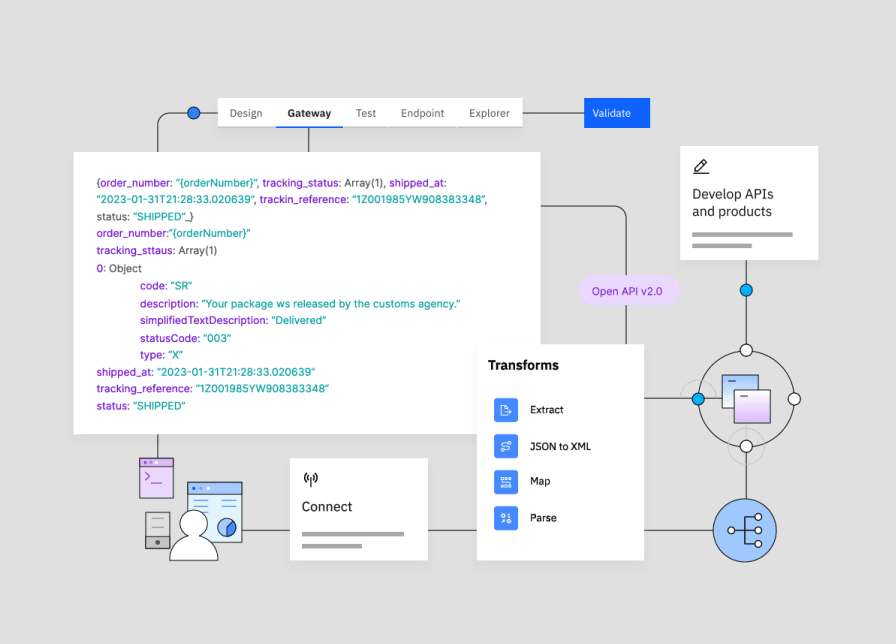
Task: Click the Develop APIs and products card
Action: 749,203
